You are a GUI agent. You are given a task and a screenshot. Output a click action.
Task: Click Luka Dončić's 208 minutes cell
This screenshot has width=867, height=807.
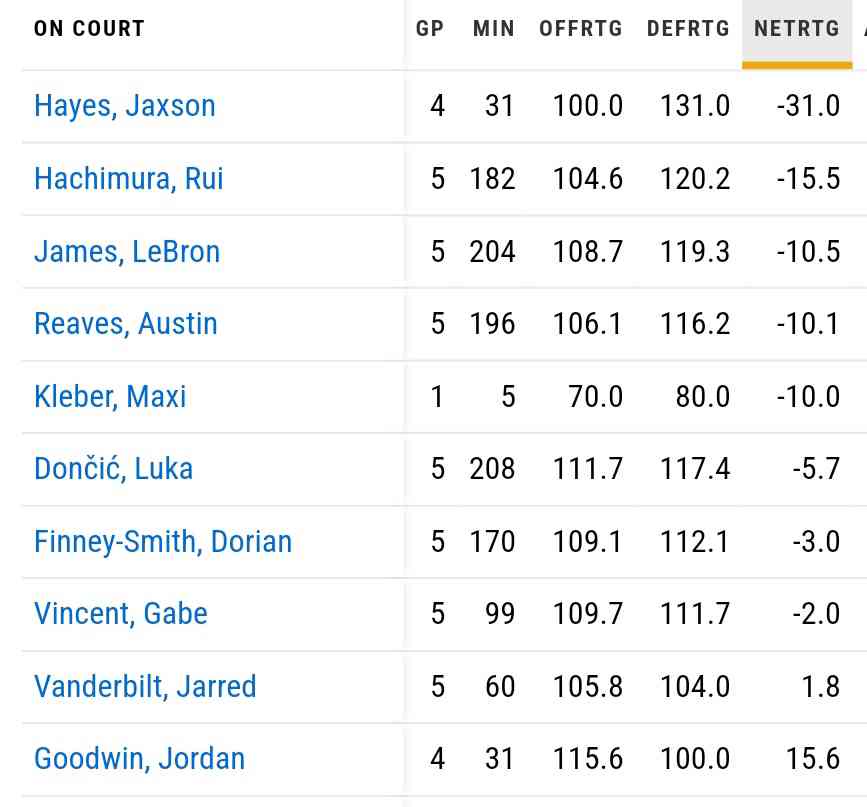493,469
